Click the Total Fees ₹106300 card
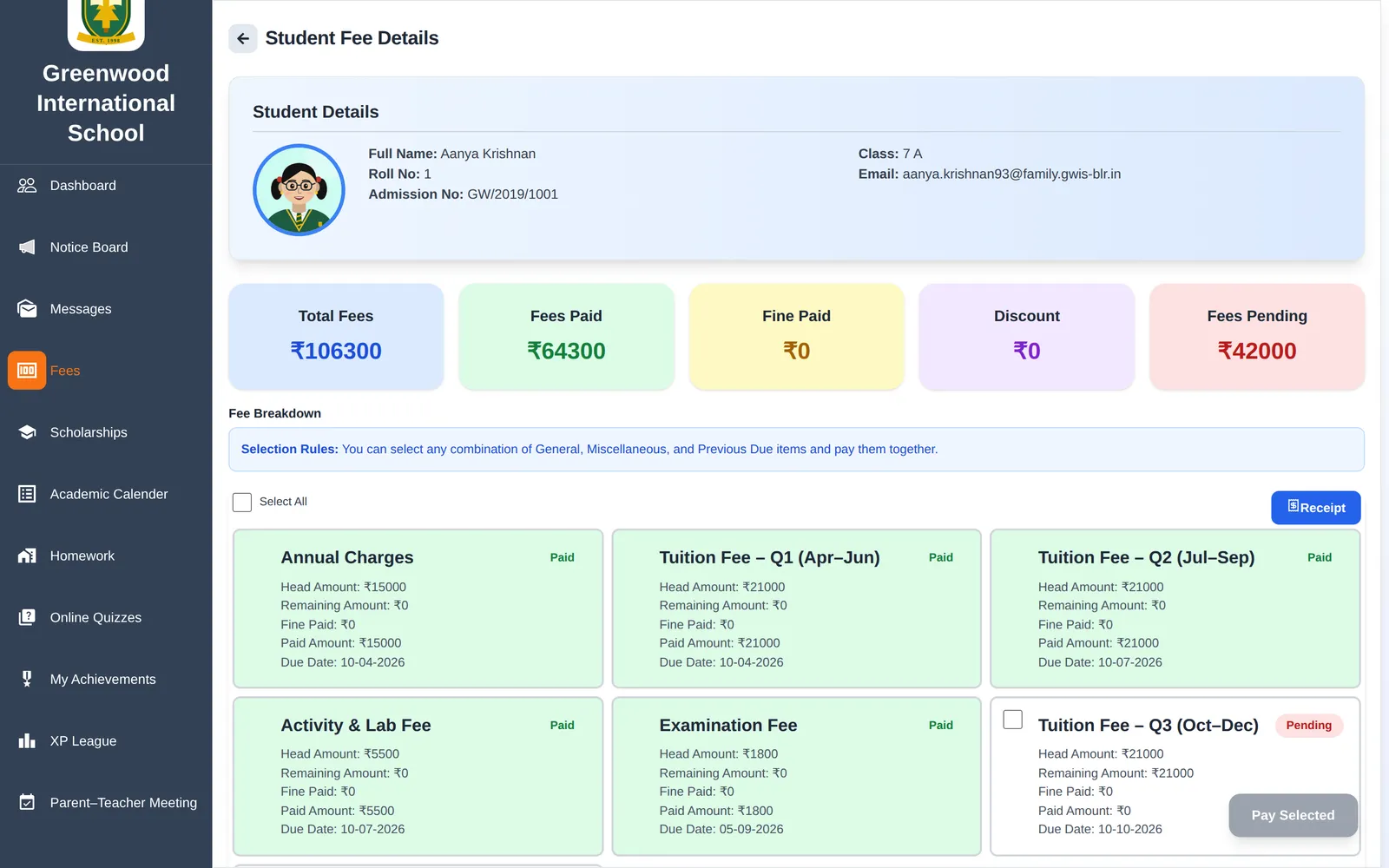 pyautogui.click(x=336, y=337)
